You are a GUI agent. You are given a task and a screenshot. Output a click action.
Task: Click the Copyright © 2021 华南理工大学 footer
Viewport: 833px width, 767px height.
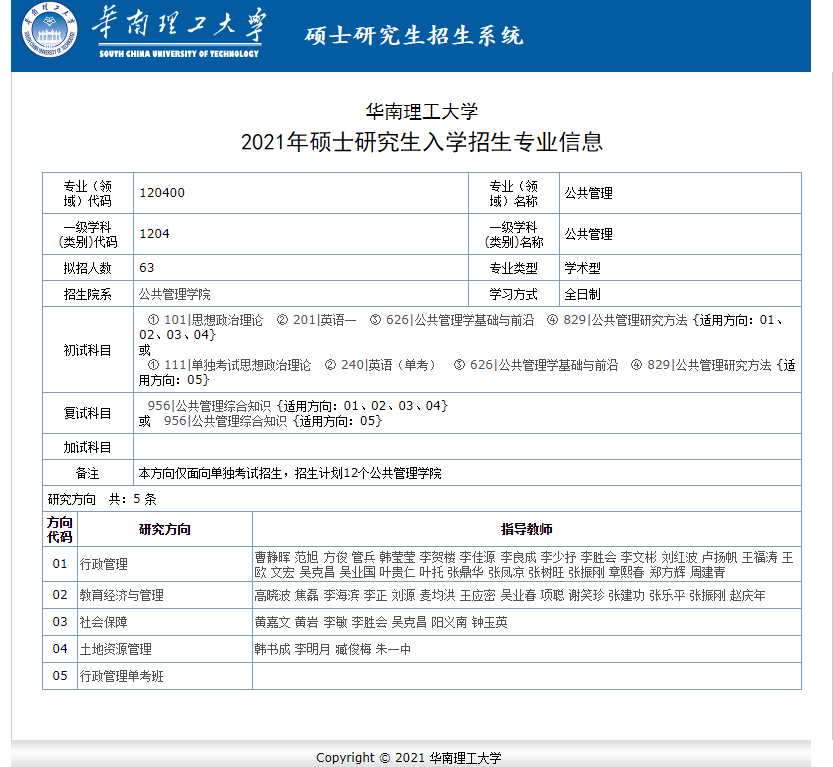point(409,757)
